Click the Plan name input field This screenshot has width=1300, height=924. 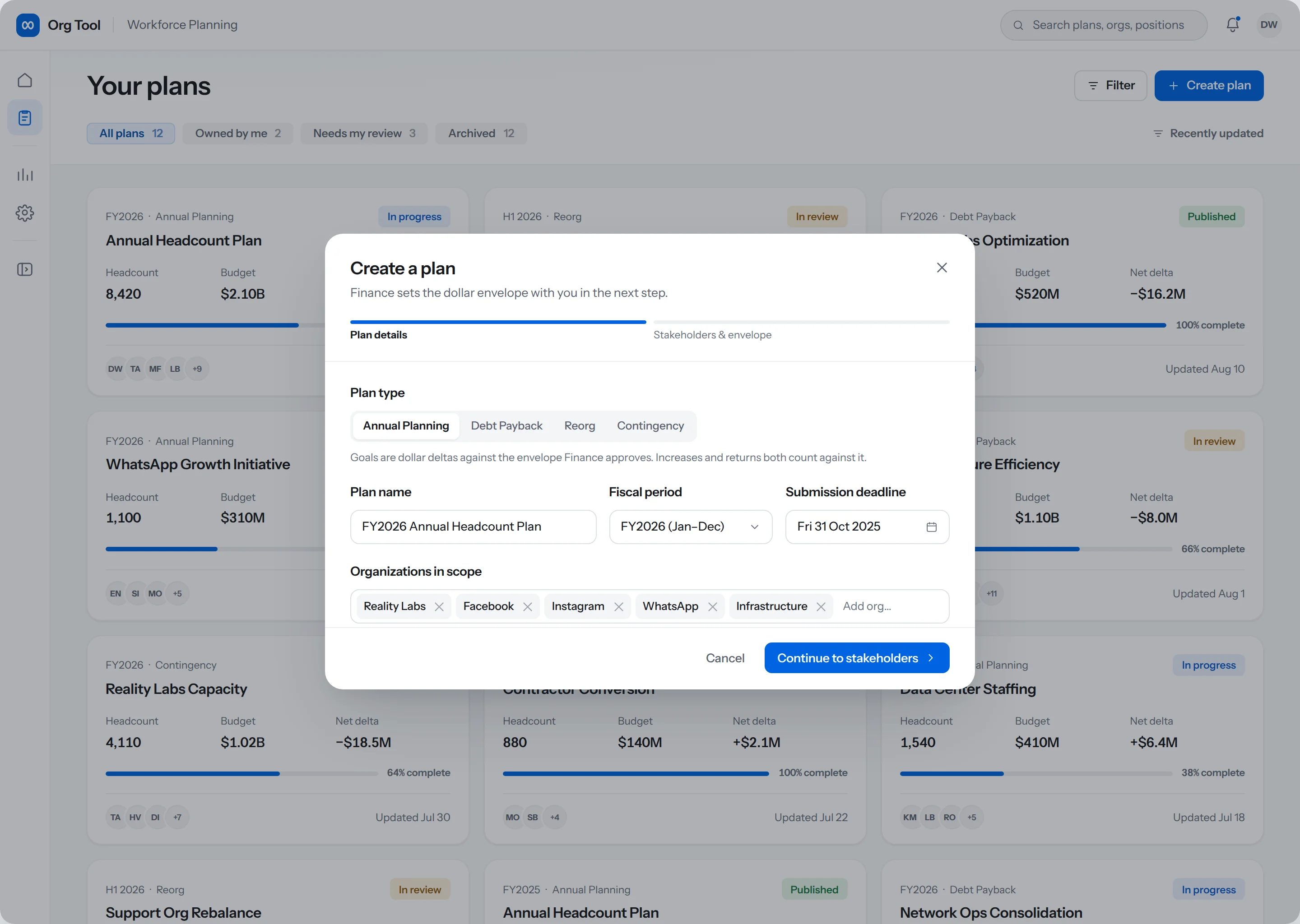[x=473, y=527]
